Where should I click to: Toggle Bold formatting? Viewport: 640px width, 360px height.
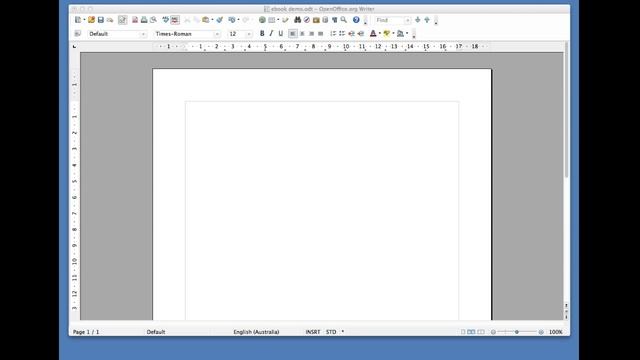(262, 33)
